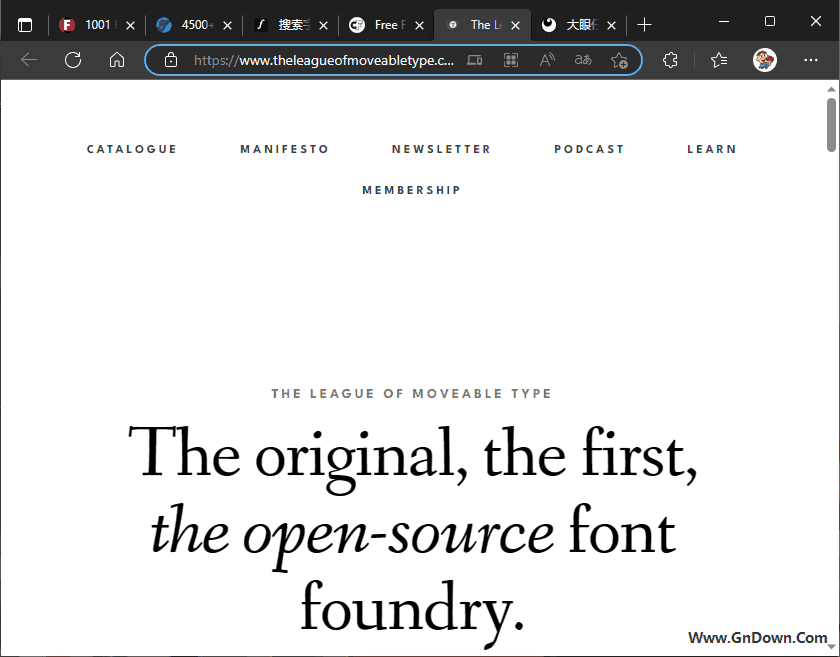Add this page to favorites
840x657 pixels.
(619, 60)
